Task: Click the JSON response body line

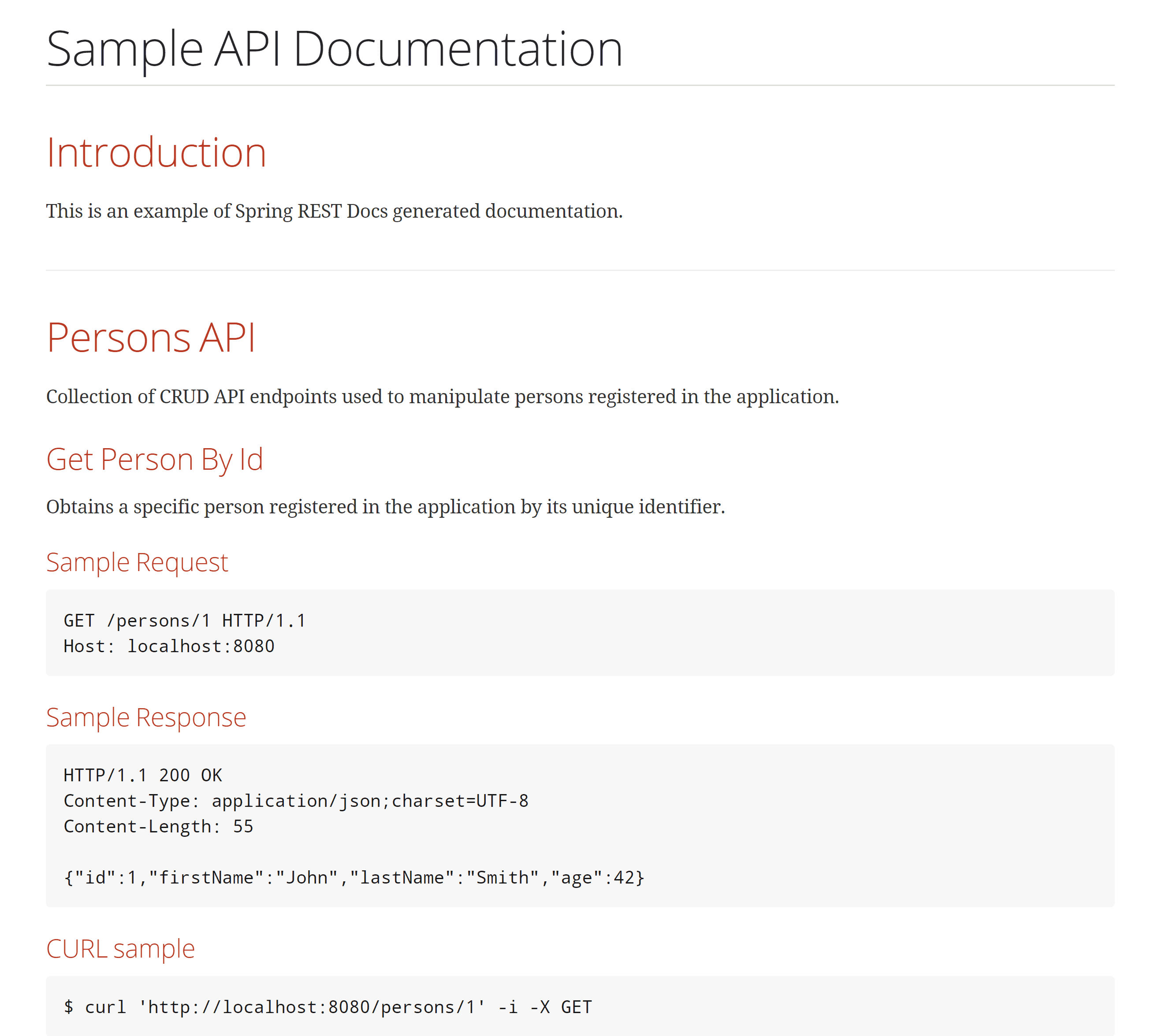Action: point(354,878)
